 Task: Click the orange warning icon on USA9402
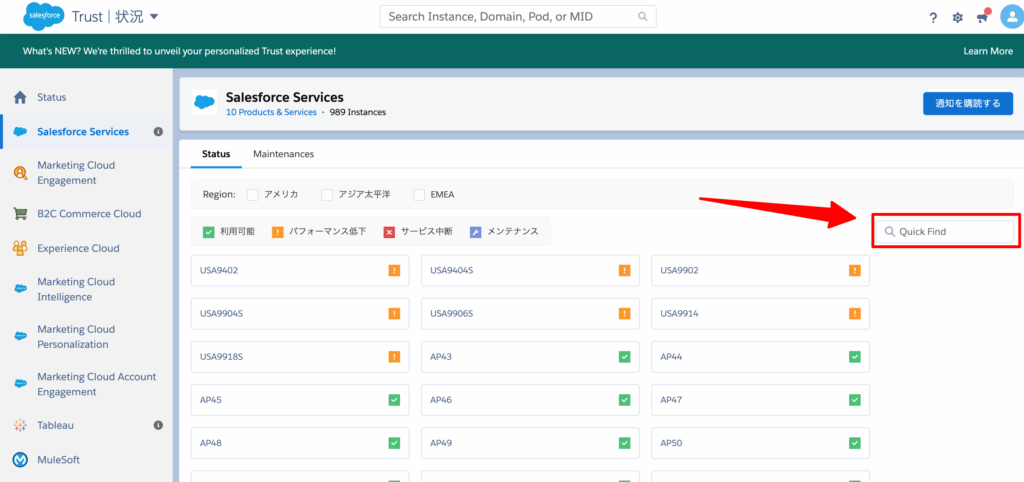pyautogui.click(x=394, y=270)
